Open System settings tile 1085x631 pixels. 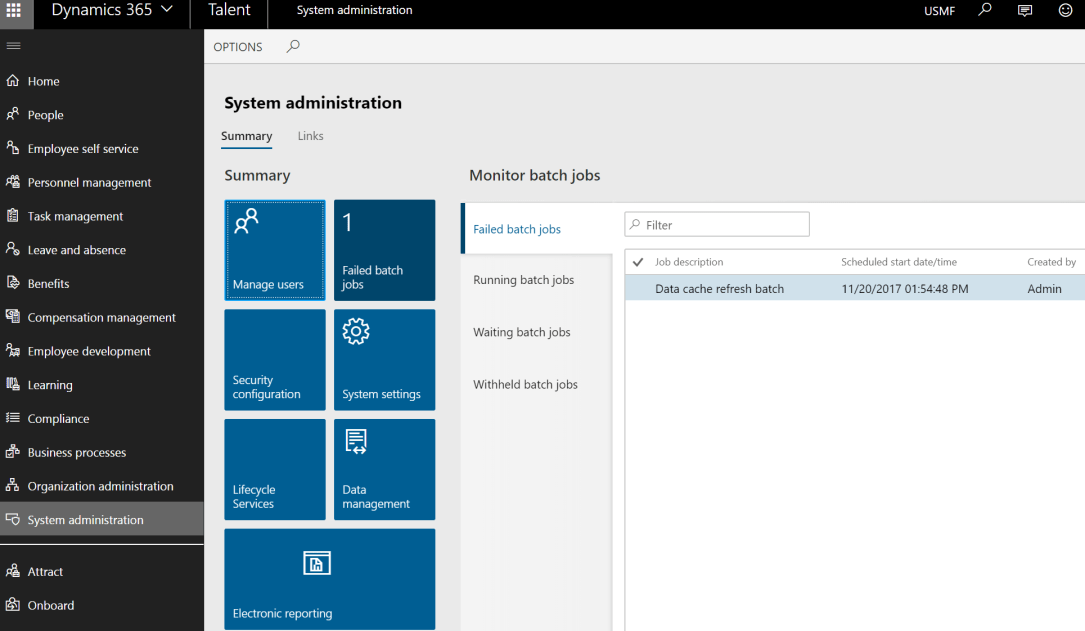[x=384, y=359]
